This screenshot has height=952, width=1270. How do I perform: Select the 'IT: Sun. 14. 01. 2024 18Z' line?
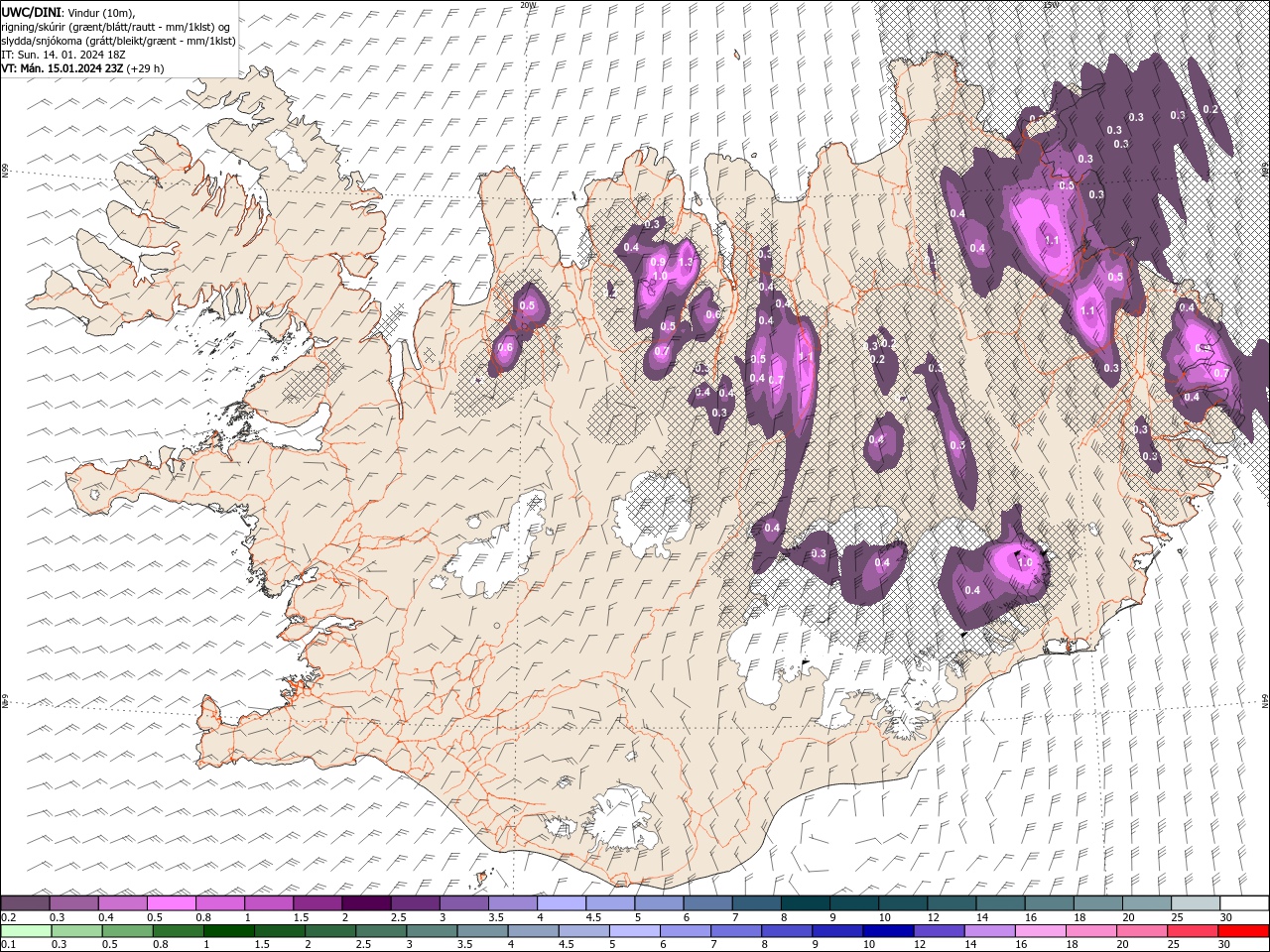click(x=63, y=55)
